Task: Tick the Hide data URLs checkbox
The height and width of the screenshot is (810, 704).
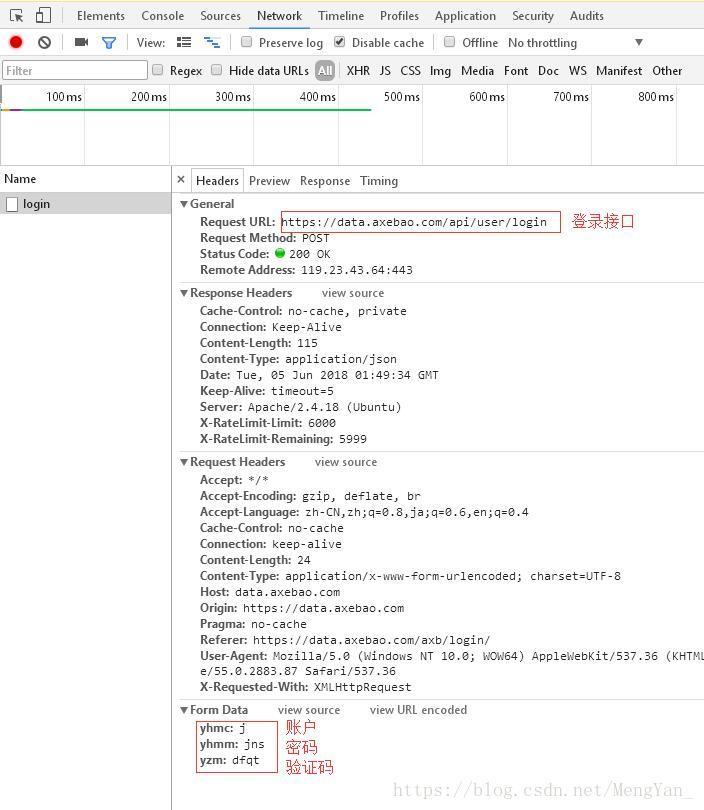Action: 216,70
